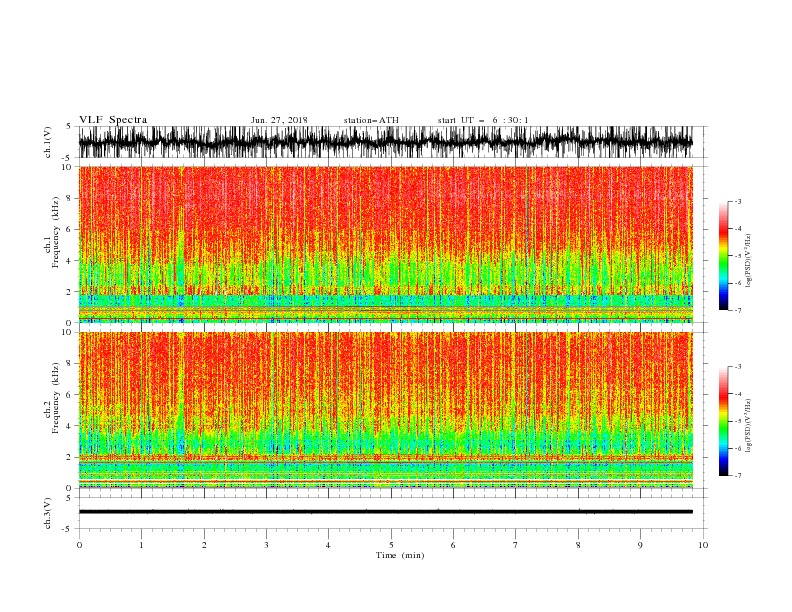792x612 pixels.
Task: Click the "-3" tick on ch.1 colorbar
Action: pos(737,201)
